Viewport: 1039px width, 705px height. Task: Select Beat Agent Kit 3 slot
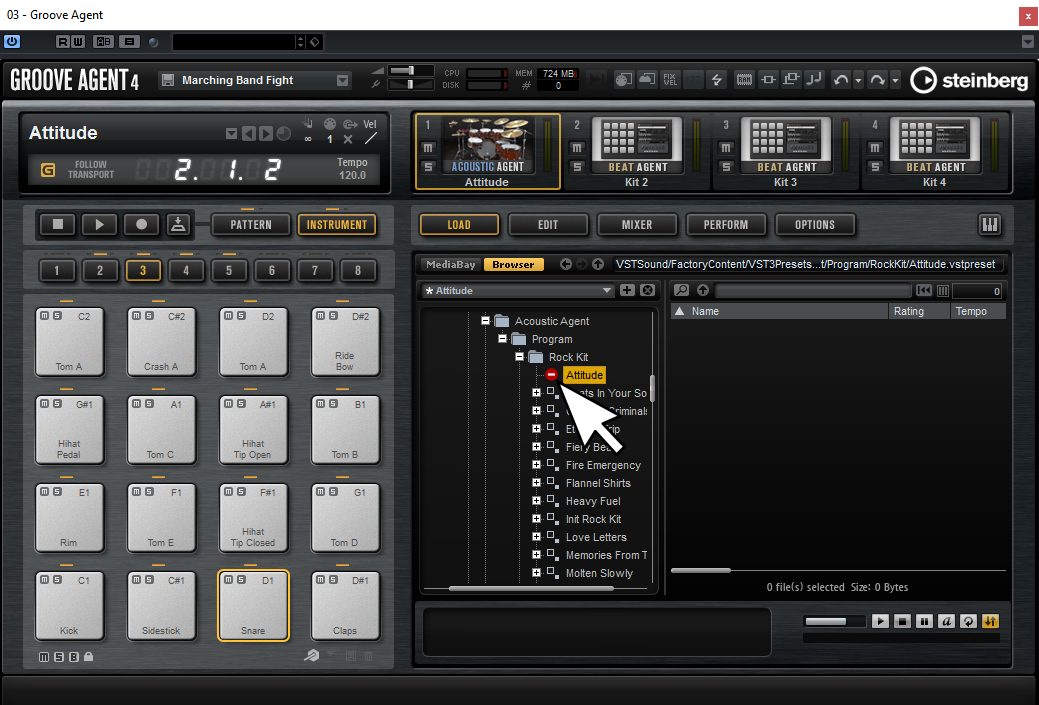click(x=786, y=152)
